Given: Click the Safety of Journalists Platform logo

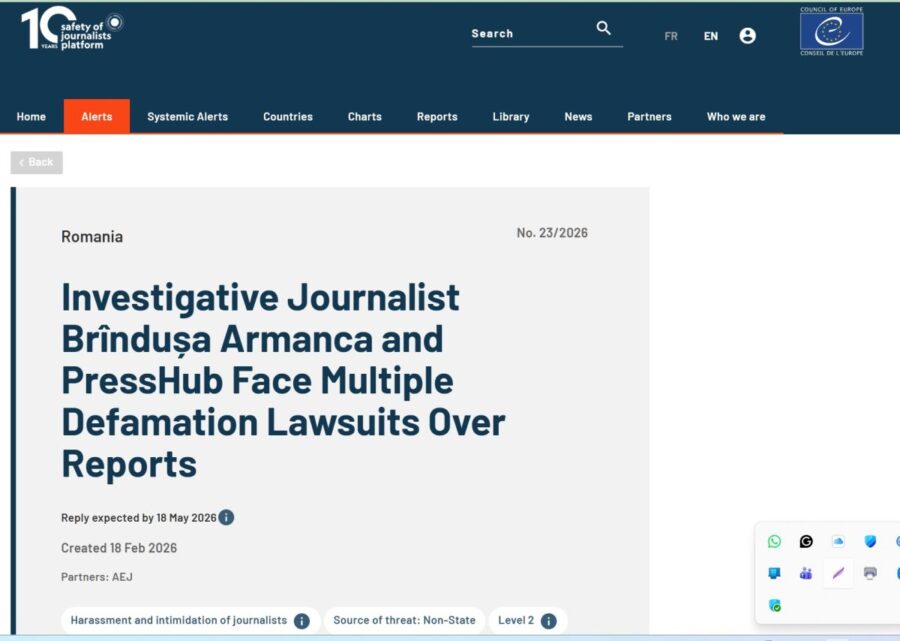Looking at the screenshot, I should click(72, 31).
